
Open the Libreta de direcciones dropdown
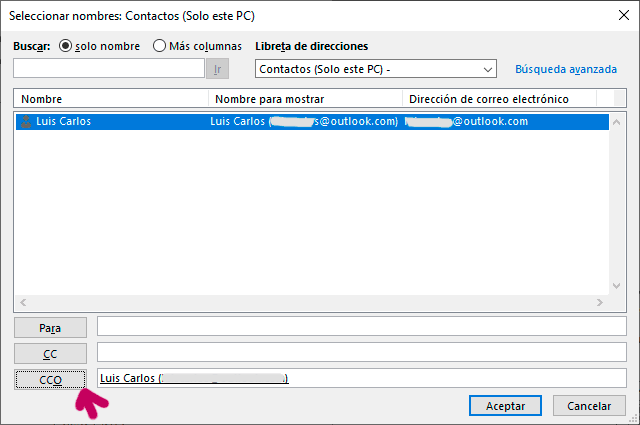pyautogui.click(x=488, y=69)
